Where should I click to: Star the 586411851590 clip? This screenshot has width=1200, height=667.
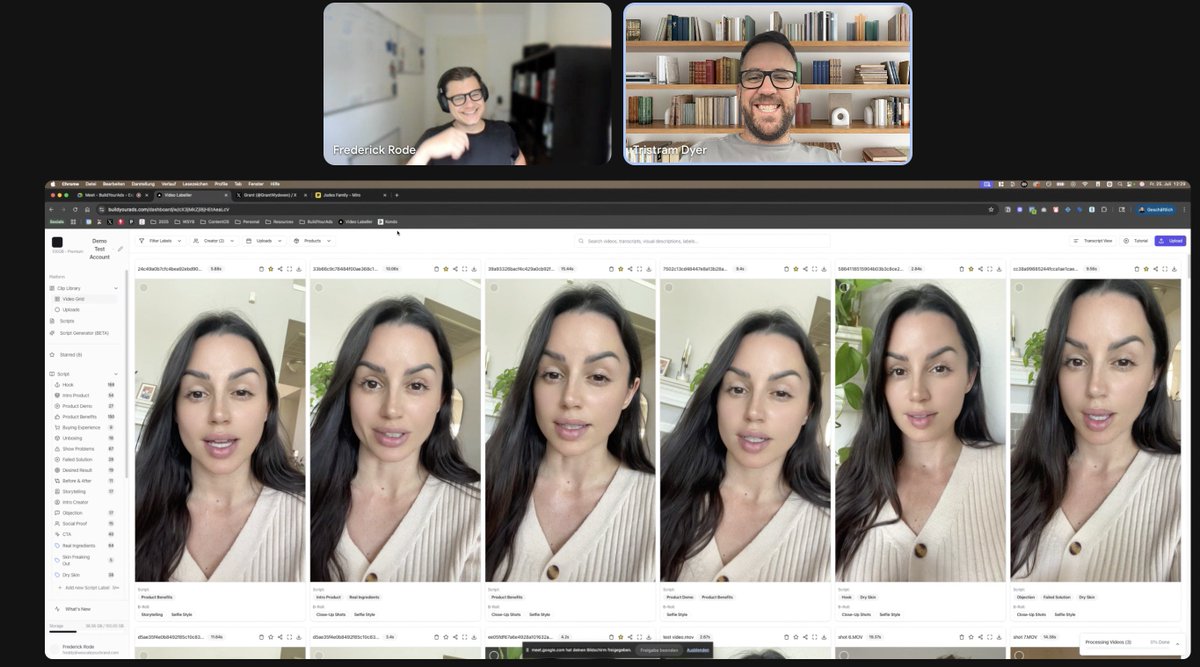point(971,269)
